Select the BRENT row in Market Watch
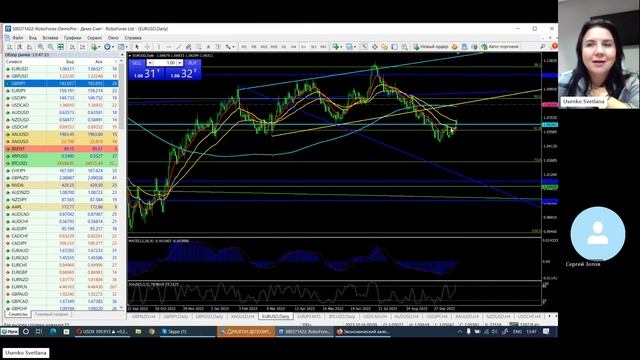Viewport: 640px width, 360px height. [x=61, y=149]
